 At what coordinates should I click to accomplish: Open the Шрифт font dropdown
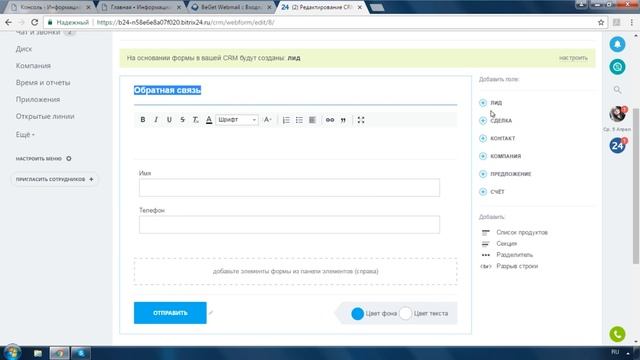[x=237, y=120]
